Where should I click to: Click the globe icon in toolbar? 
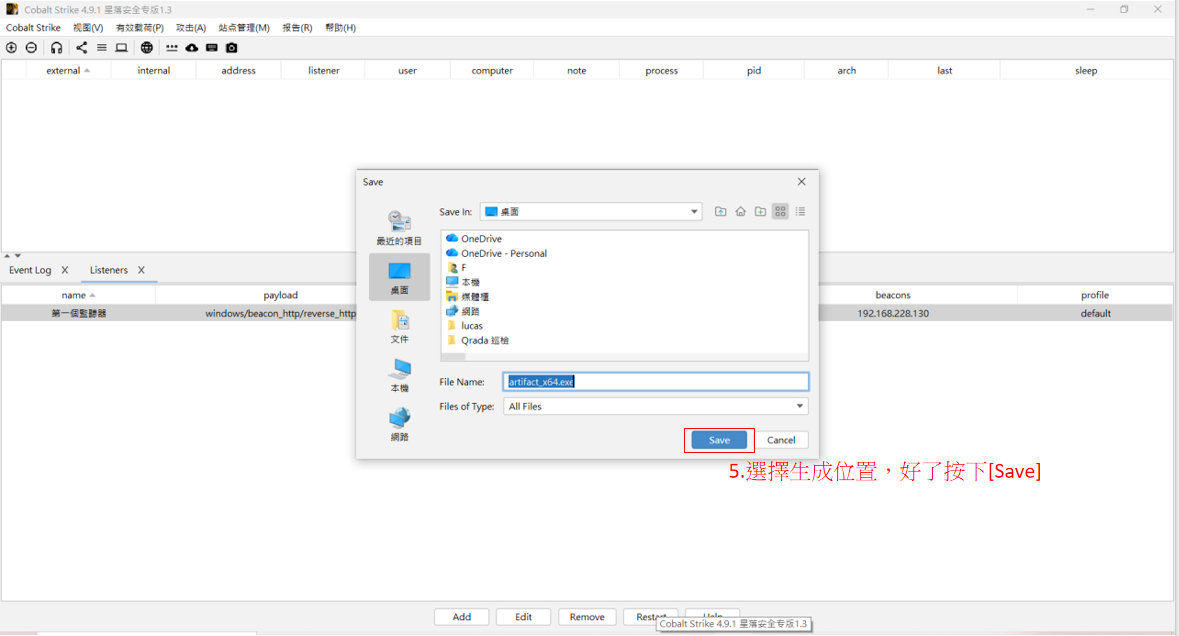point(147,47)
